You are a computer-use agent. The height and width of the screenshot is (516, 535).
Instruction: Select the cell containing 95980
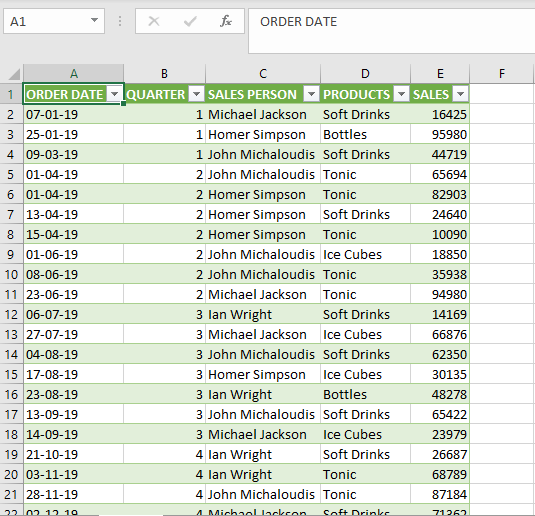[440, 134]
